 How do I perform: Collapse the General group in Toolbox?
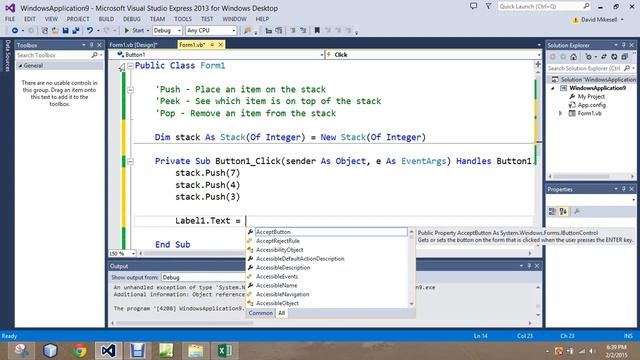pos(20,66)
